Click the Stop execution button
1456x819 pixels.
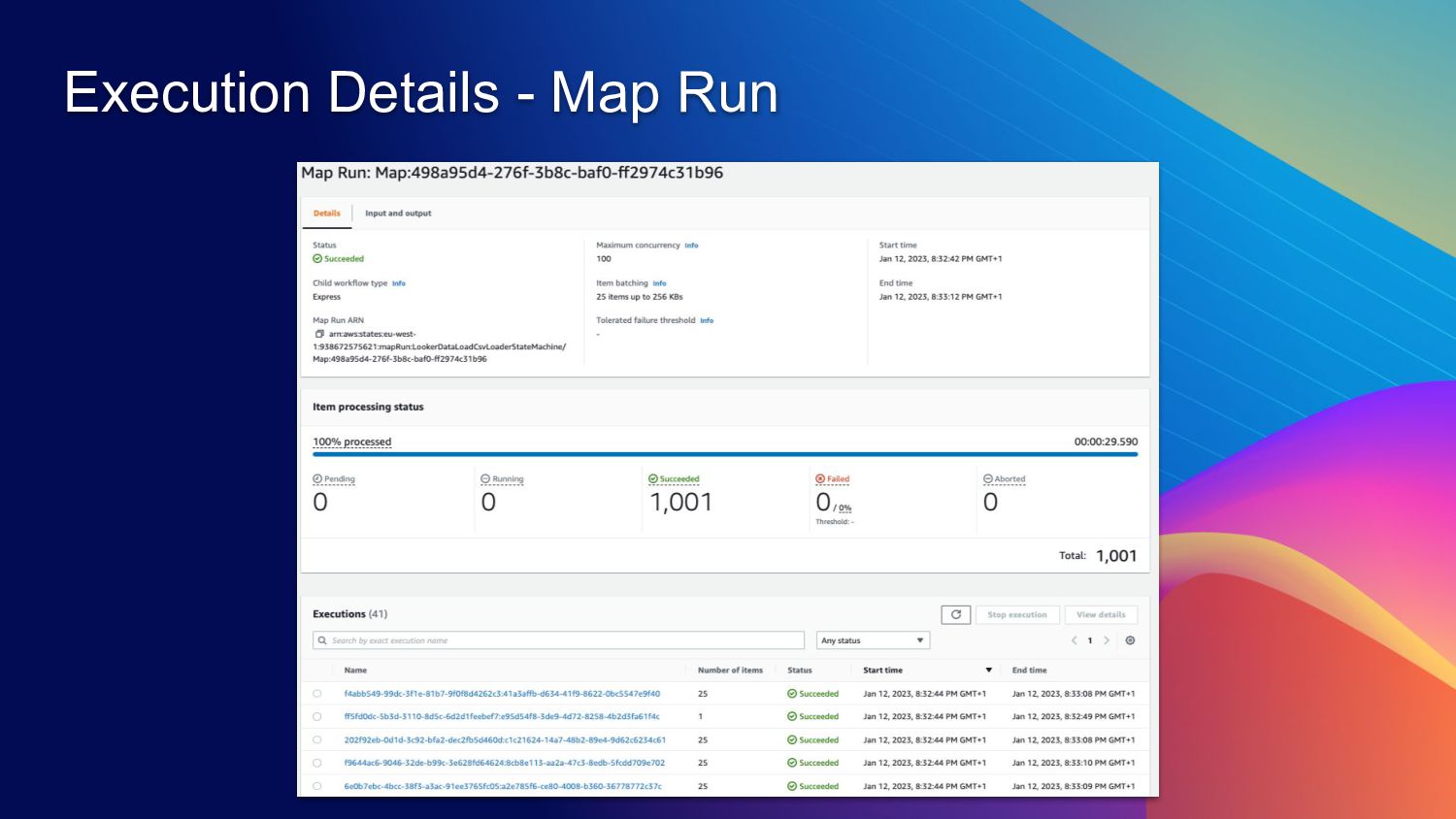tap(1017, 615)
